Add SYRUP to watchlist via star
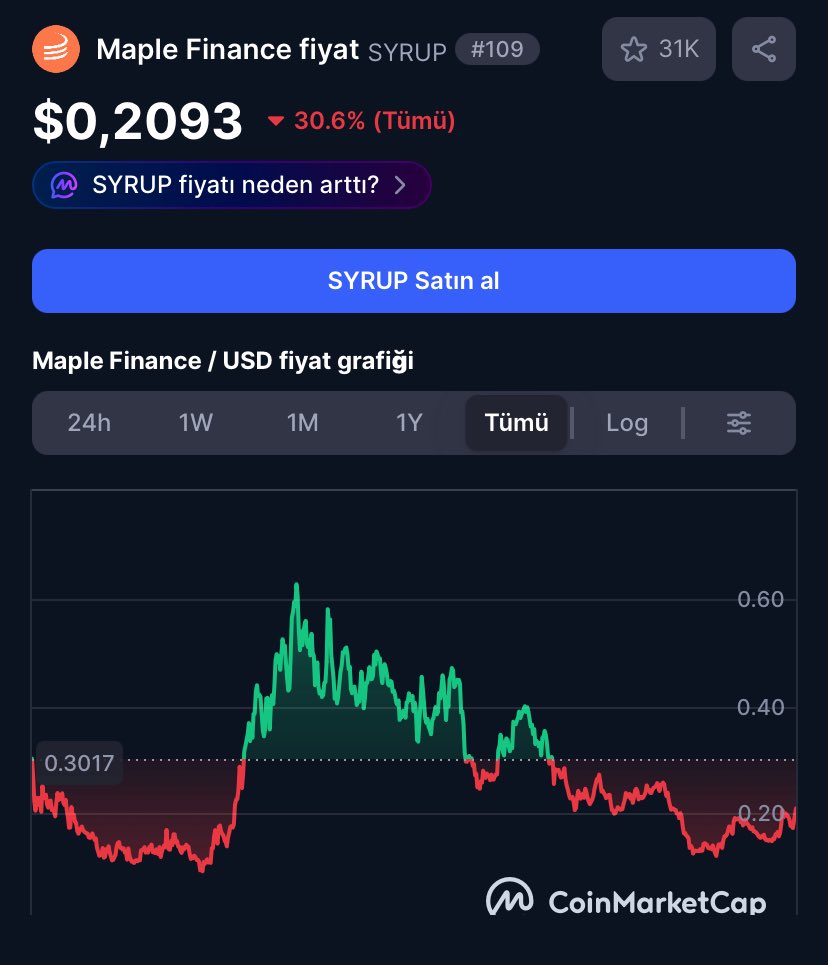Viewport: 828px width, 965px height. click(x=633, y=49)
